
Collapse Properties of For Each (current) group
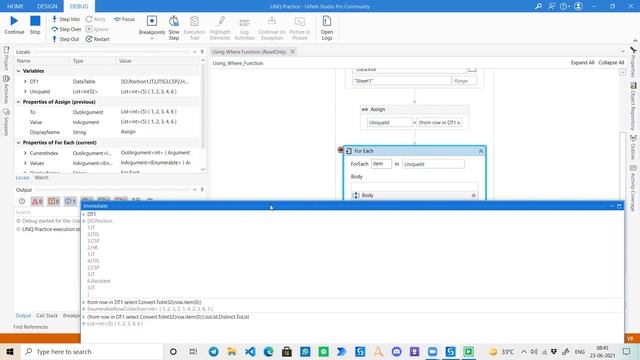point(18,143)
